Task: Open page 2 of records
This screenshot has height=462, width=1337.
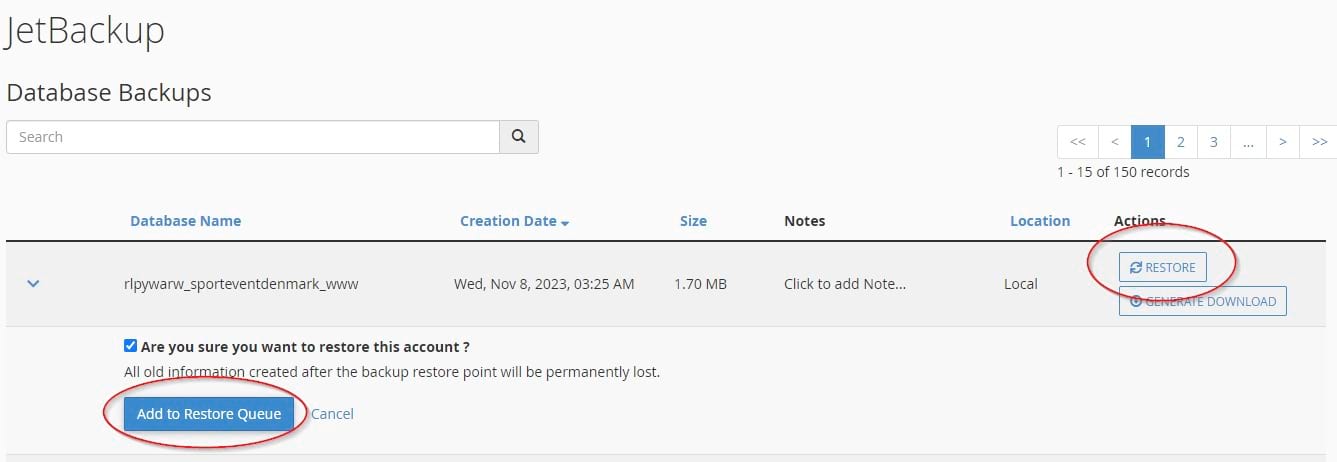Action: 1180,142
